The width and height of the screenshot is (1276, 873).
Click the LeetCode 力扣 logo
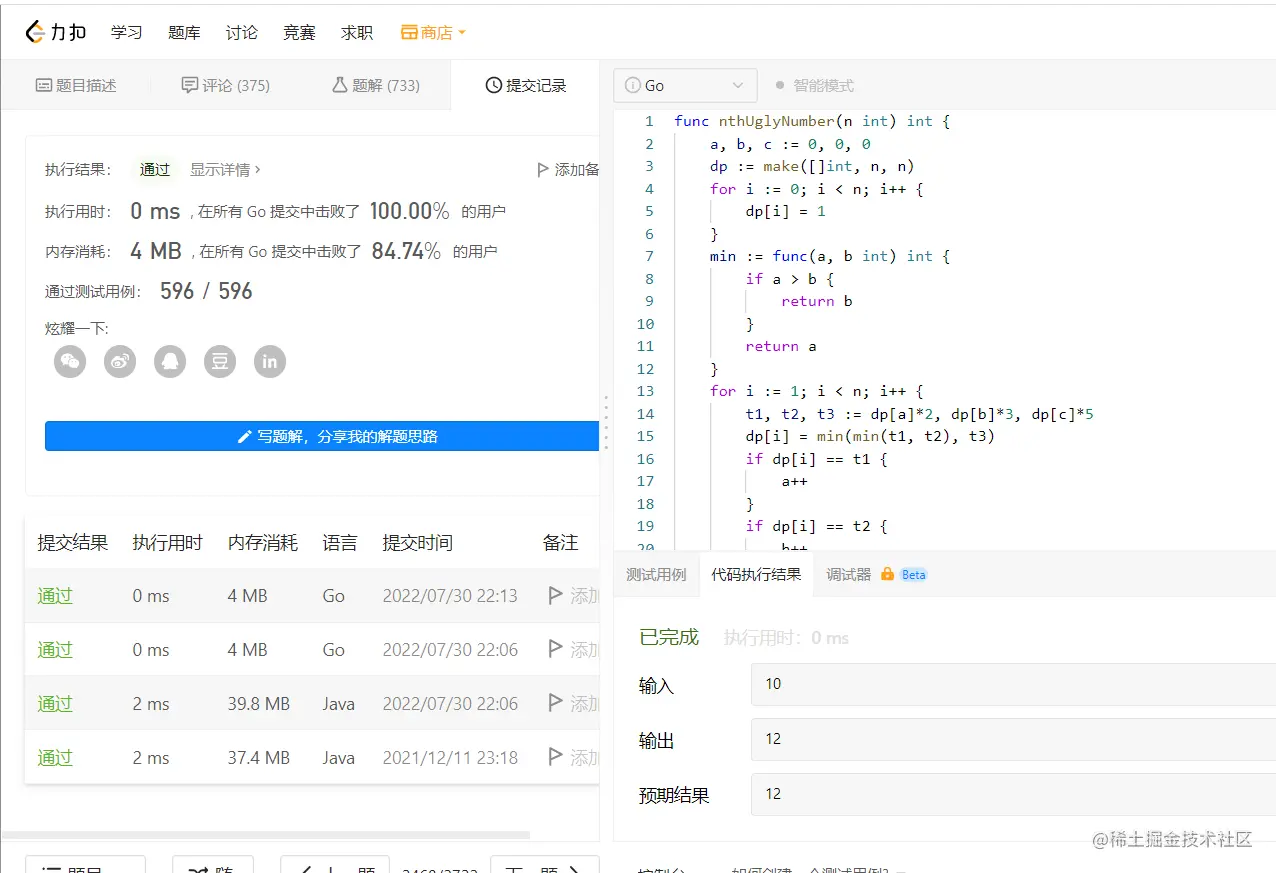click(56, 32)
